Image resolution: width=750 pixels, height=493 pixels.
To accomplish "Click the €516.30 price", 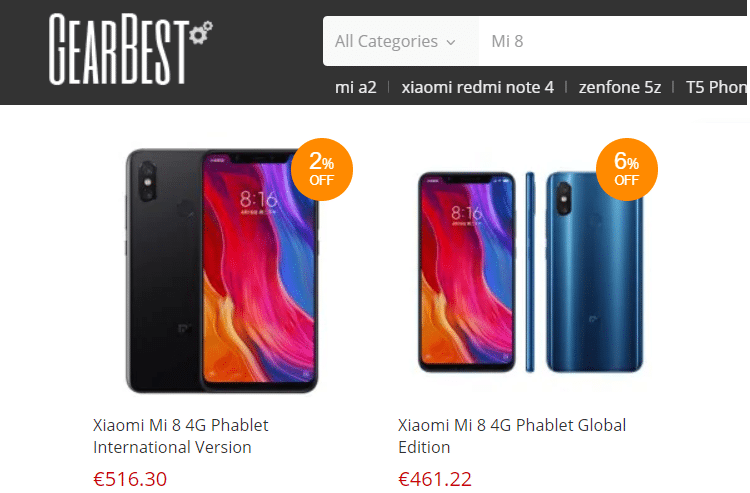I will pyautogui.click(x=130, y=479).
